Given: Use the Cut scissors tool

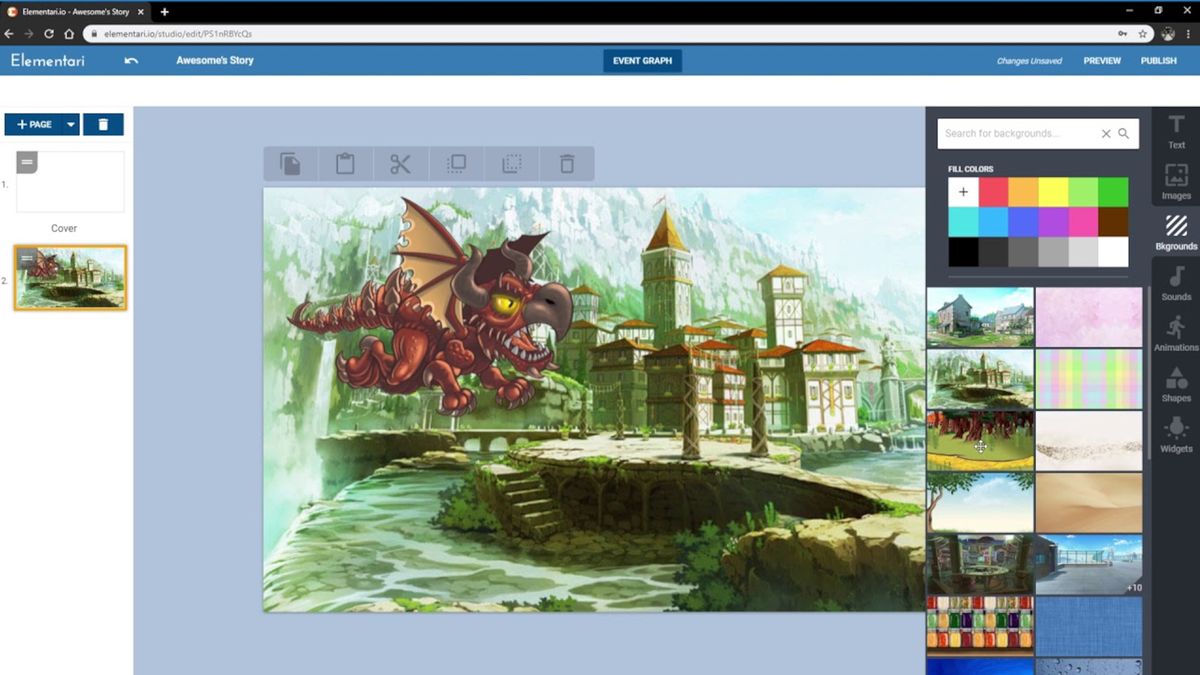Looking at the screenshot, I should pos(400,164).
